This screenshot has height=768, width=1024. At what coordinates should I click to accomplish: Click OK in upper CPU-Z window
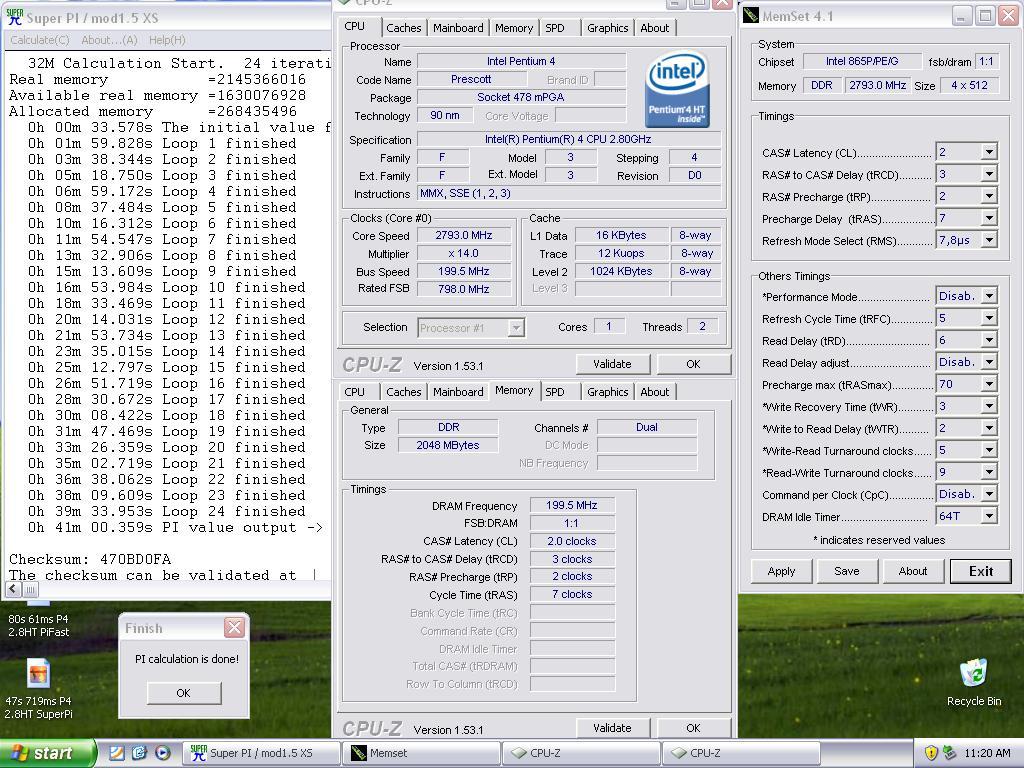[x=694, y=364]
